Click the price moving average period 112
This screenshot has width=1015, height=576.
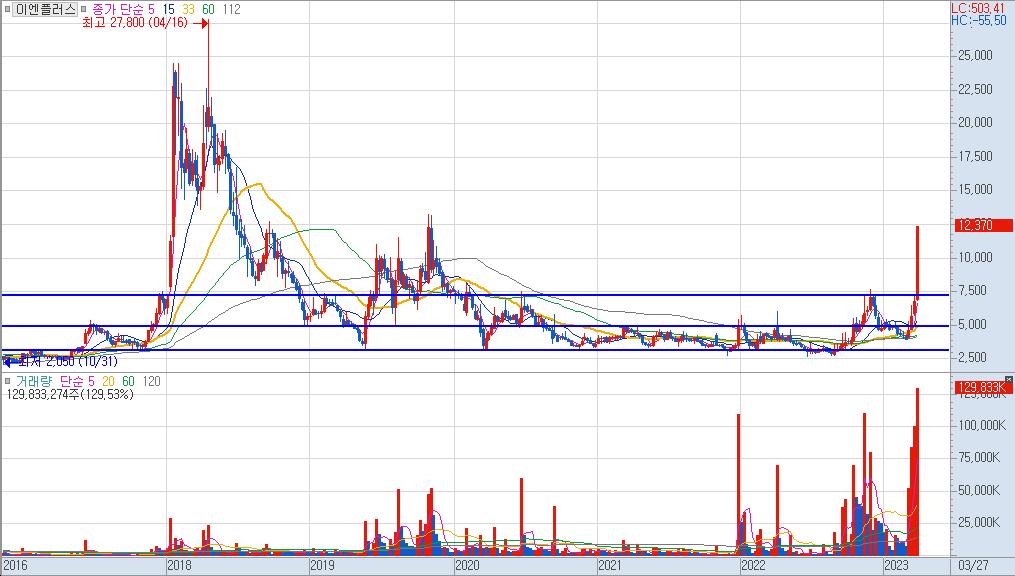click(230, 9)
